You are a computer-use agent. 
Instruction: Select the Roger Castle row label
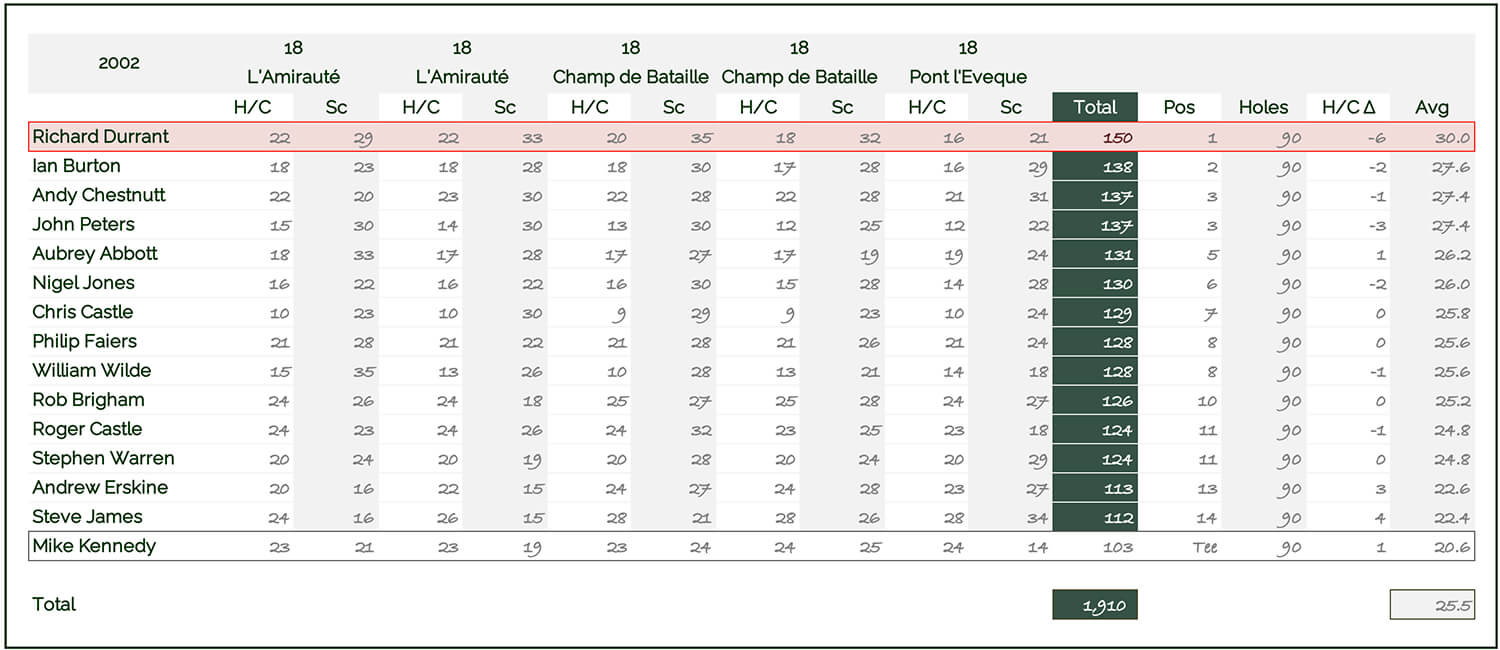point(87,429)
